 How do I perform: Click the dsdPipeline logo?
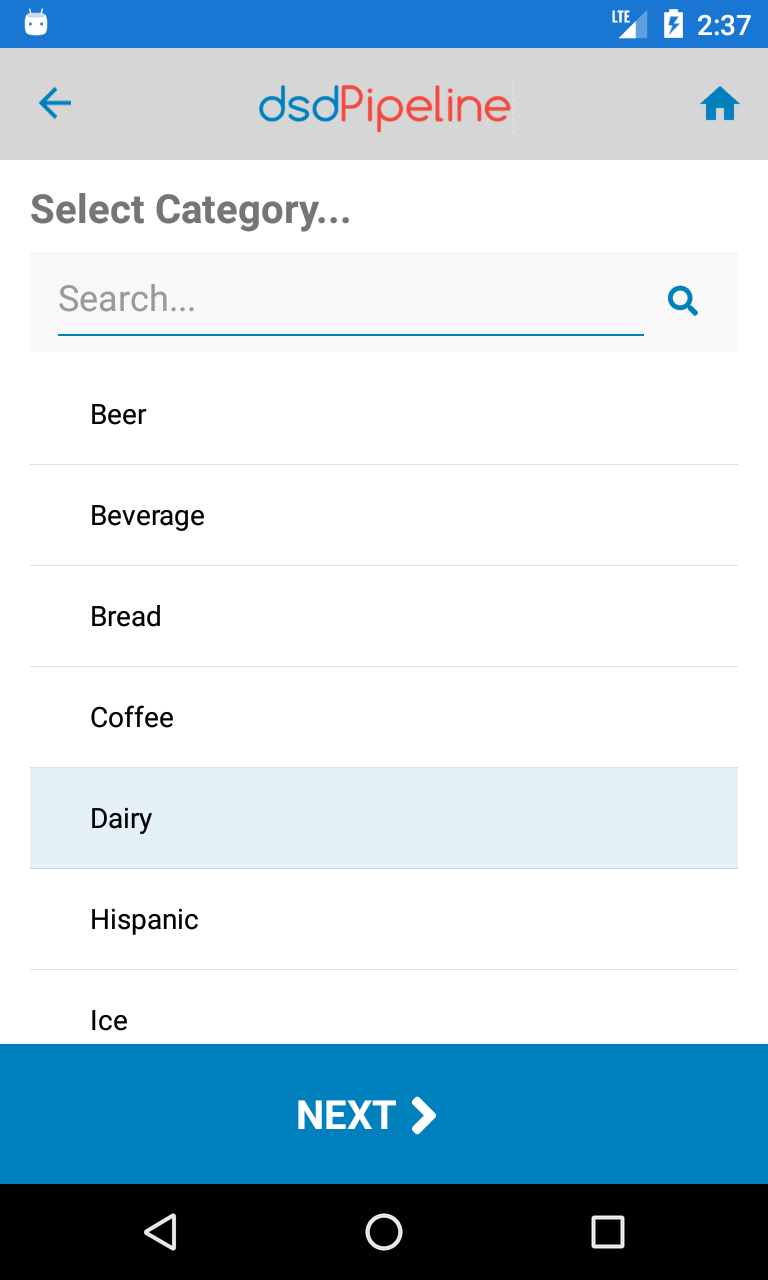[x=385, y=106]
